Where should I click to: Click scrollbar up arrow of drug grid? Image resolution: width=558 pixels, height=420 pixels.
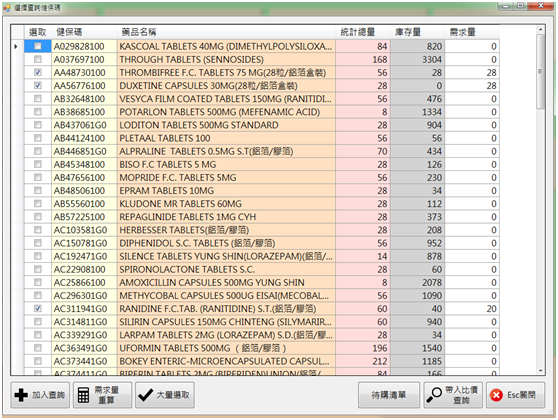tap(541, 30)
